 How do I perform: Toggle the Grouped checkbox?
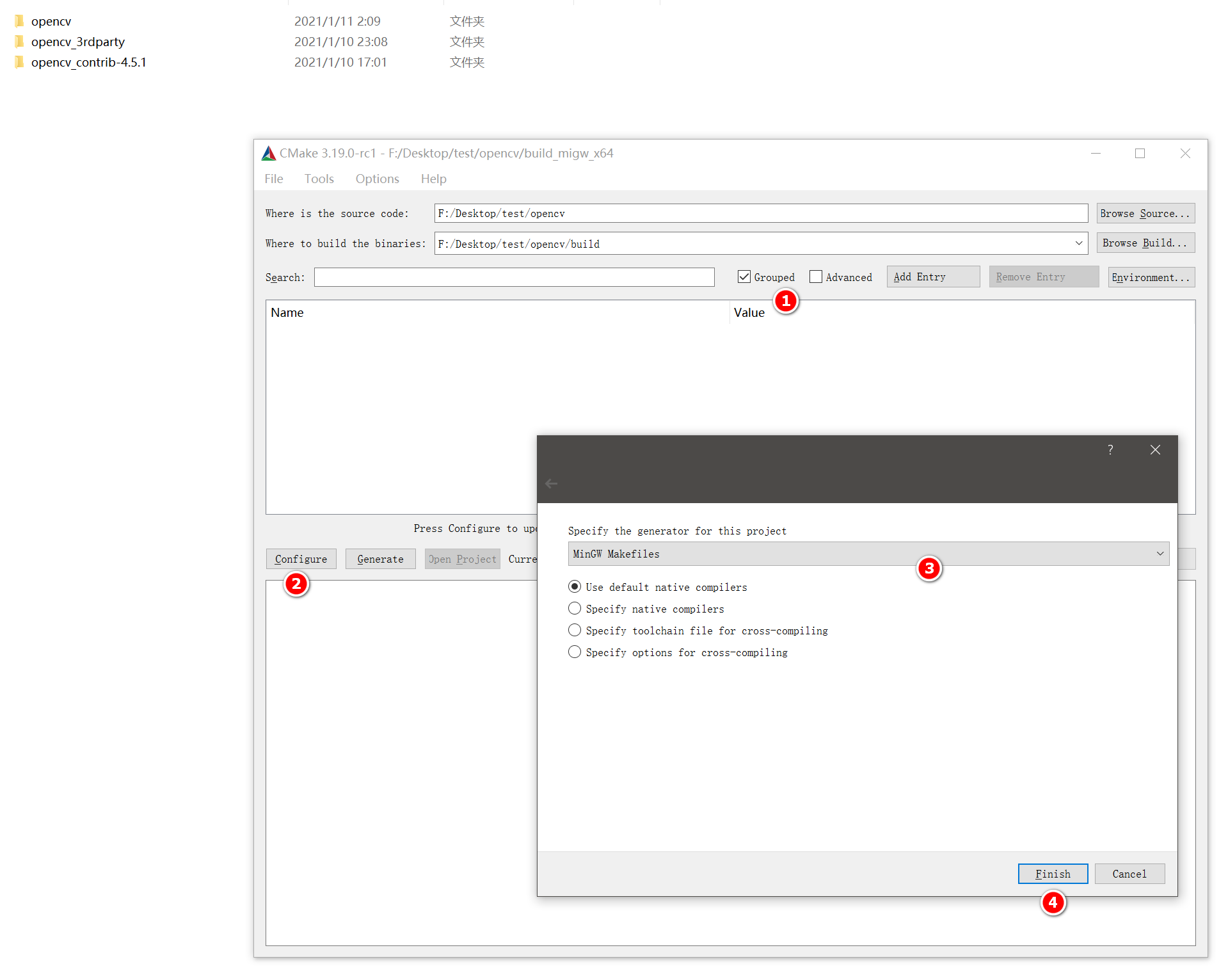coord(744,277)
